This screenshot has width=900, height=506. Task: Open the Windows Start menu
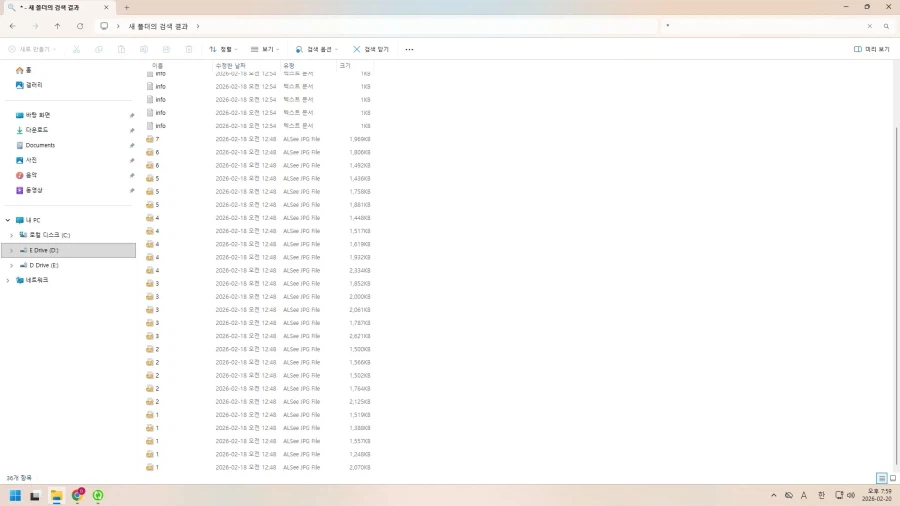[x=15, y=495]
